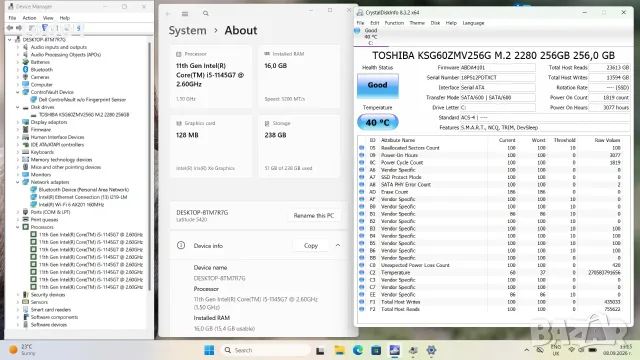640x360 pixels.
Task: Click the Firmware category icon
Action: coord(25,129)
